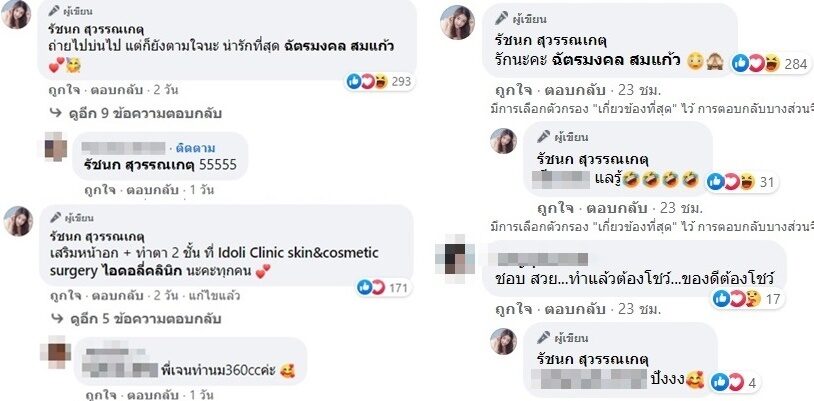
Task: Open reactions with count 4
Action: tap(734, 383)
